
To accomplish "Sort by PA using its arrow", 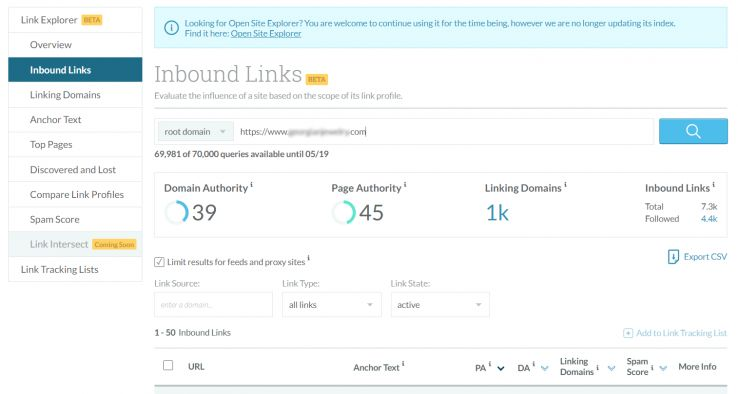I will pos(501,368).
